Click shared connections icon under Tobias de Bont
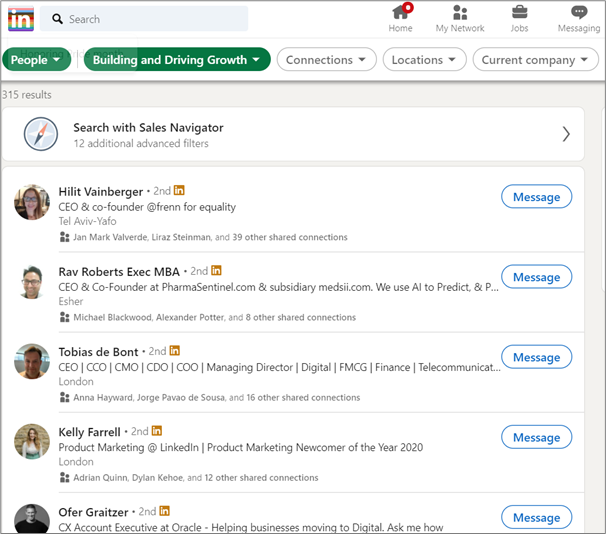The image size is (606, 534). (65, 397)
